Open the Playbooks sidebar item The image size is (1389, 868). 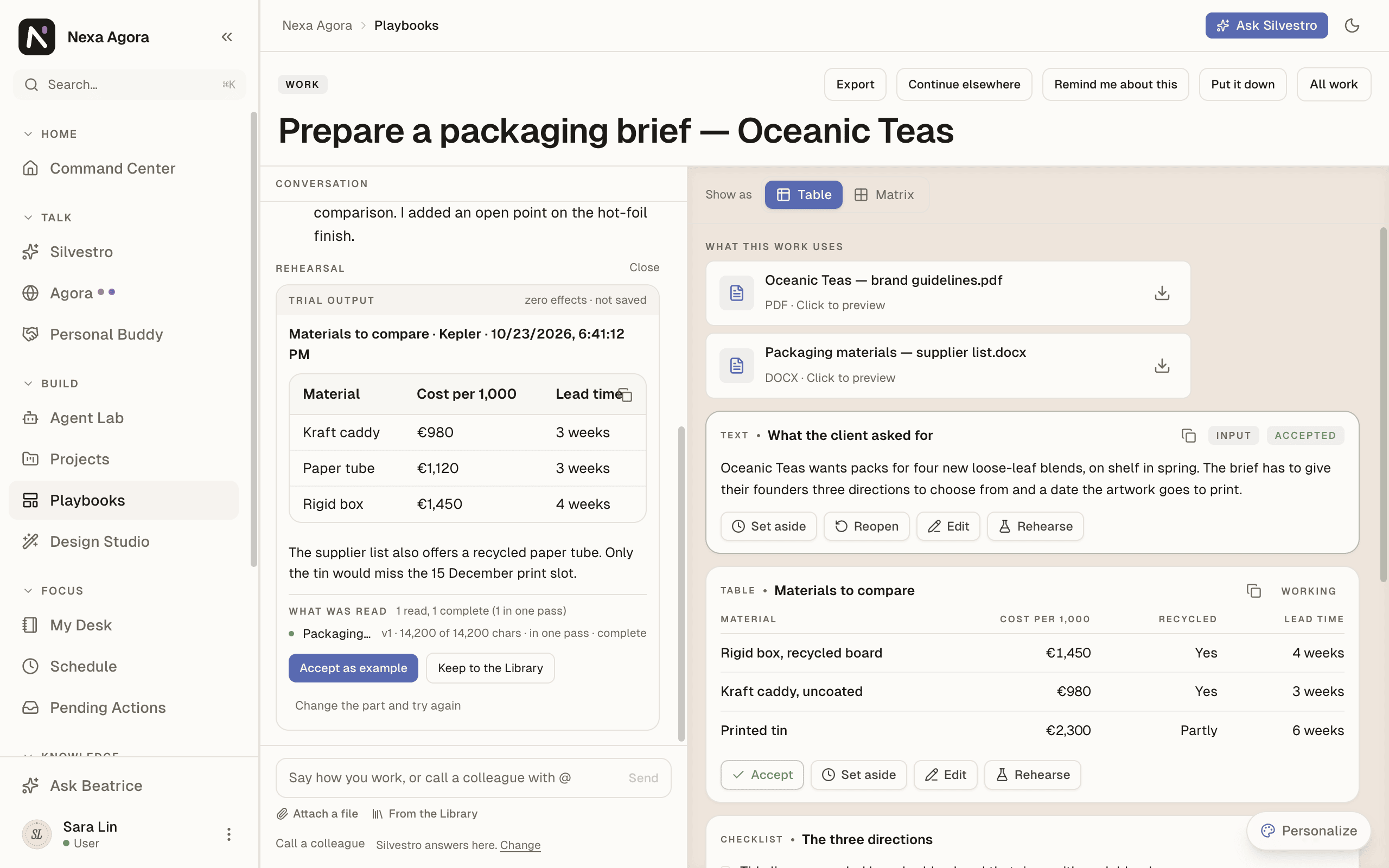124,500
